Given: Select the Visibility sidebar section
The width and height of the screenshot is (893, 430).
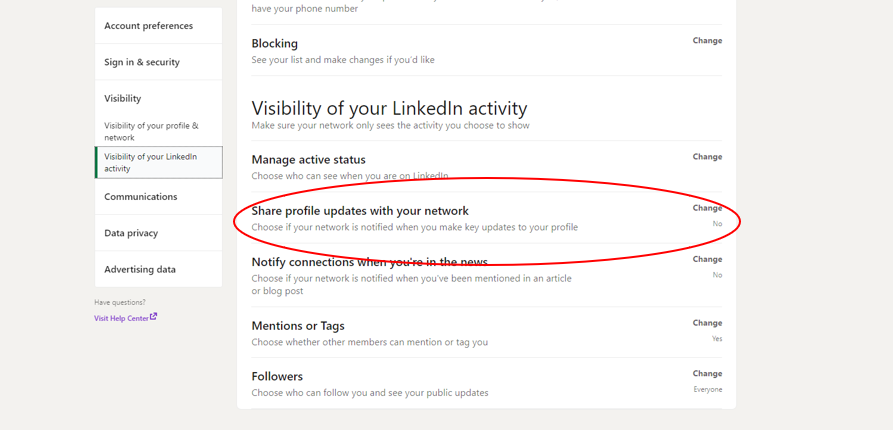Looking at the screenshot, I should (x=158, y=99).
